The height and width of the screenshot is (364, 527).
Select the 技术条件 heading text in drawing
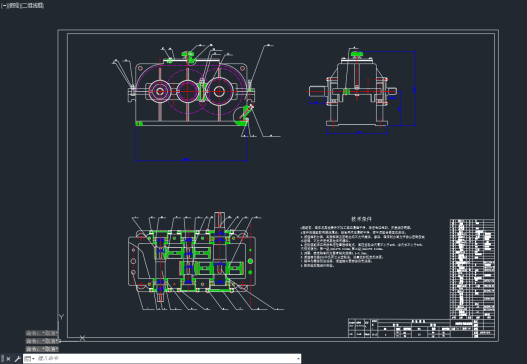pos(362,219)
